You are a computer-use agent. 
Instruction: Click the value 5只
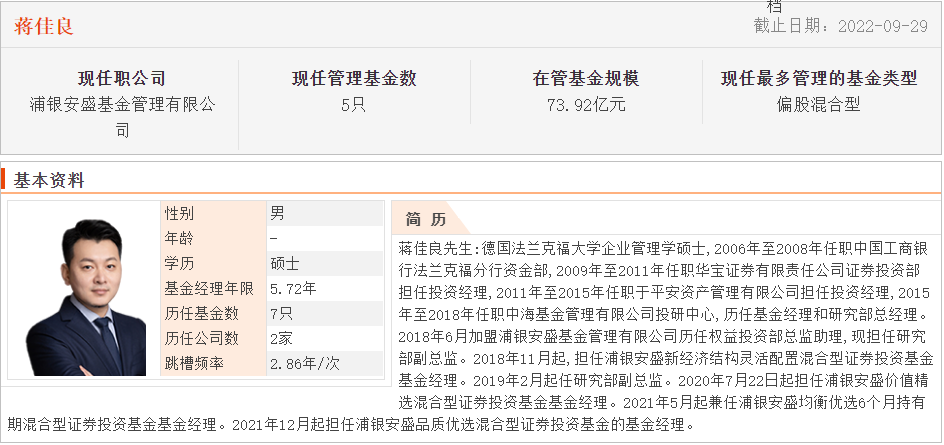(353, 105)
